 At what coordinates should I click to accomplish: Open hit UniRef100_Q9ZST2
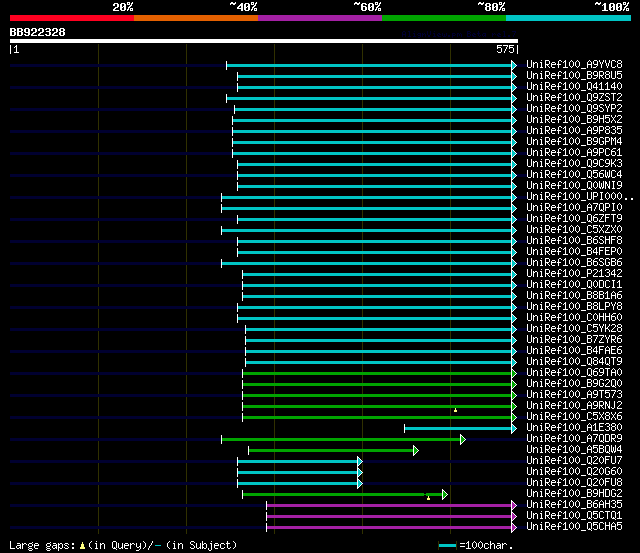click(x=574, y=98)
